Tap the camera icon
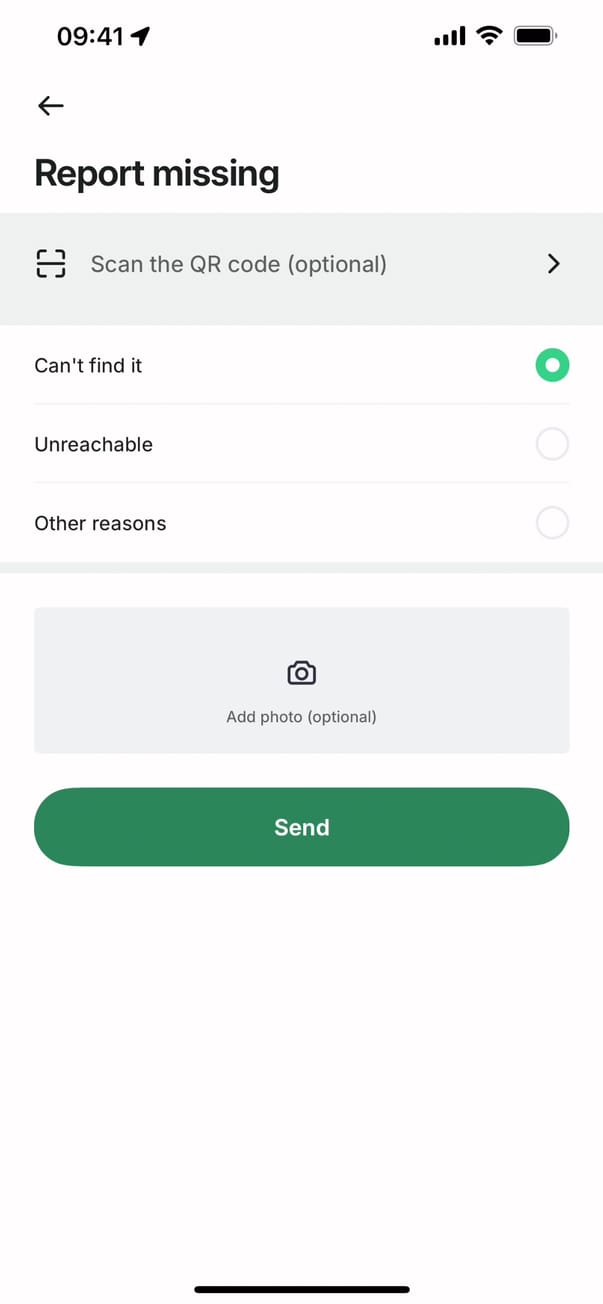 (x=301, y=673)
